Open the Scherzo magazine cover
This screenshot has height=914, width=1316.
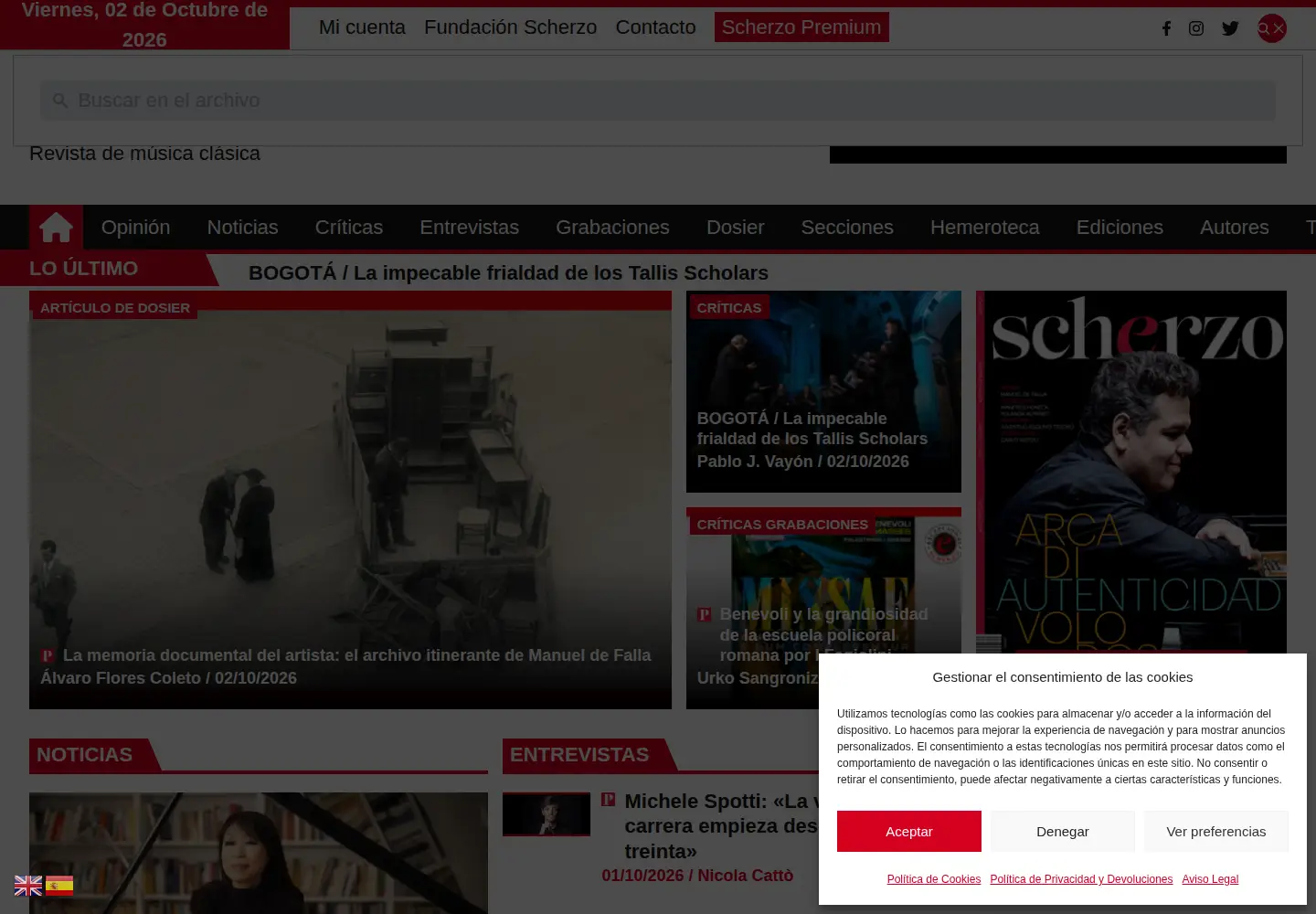(1131, 472)
